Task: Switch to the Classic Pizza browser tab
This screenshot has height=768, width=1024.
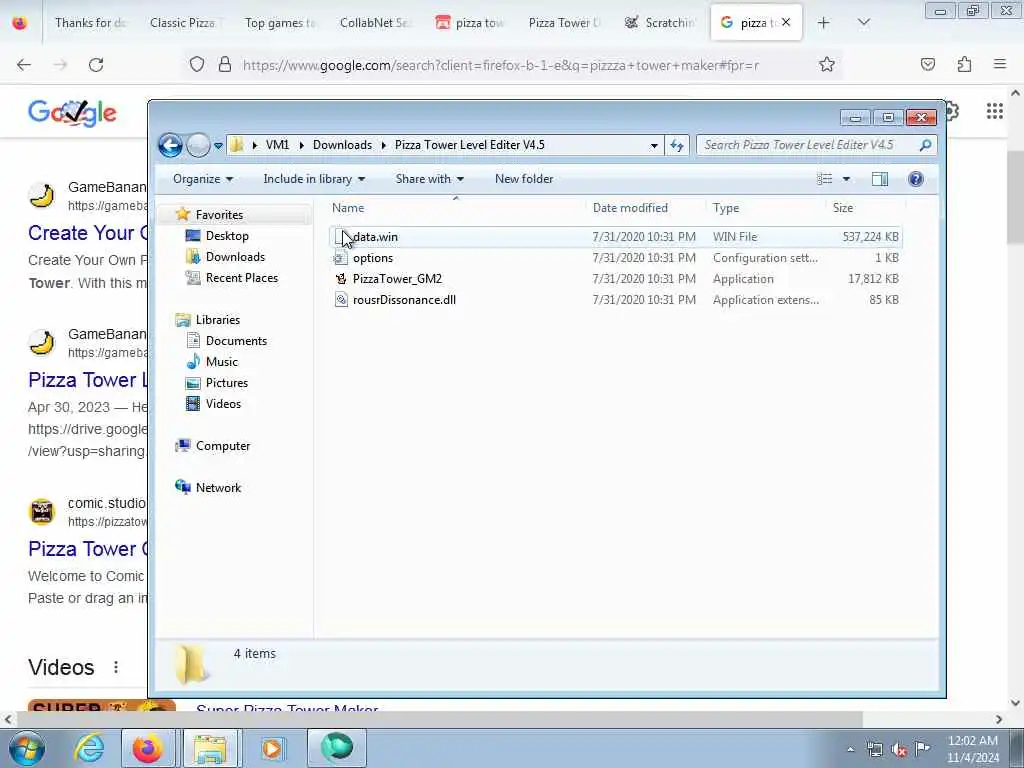Action: (x=185, y=23)
